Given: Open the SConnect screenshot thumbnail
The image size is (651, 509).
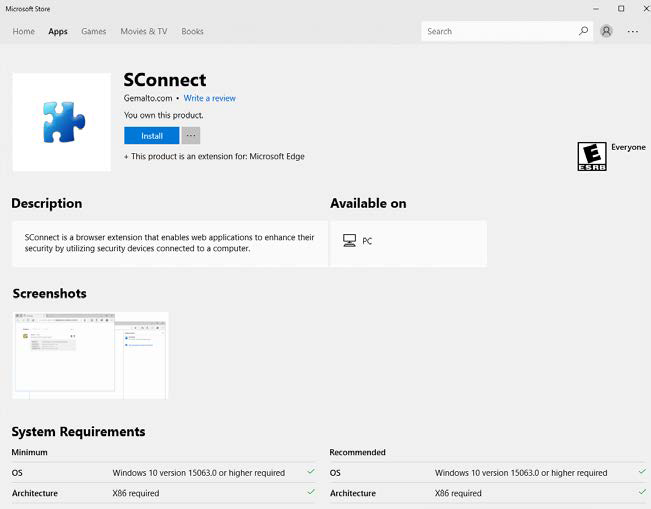Looking at the screenshot, I should tap(90, 355).
